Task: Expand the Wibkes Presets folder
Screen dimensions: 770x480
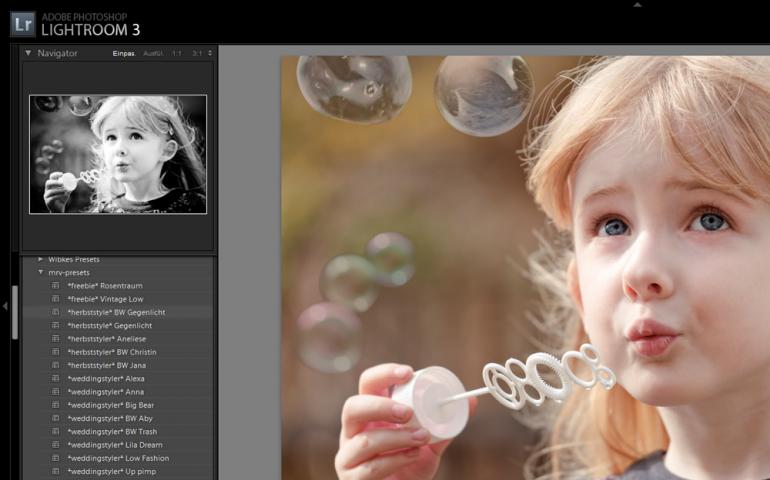Action: pyautogui.click(x=41, y=259)
